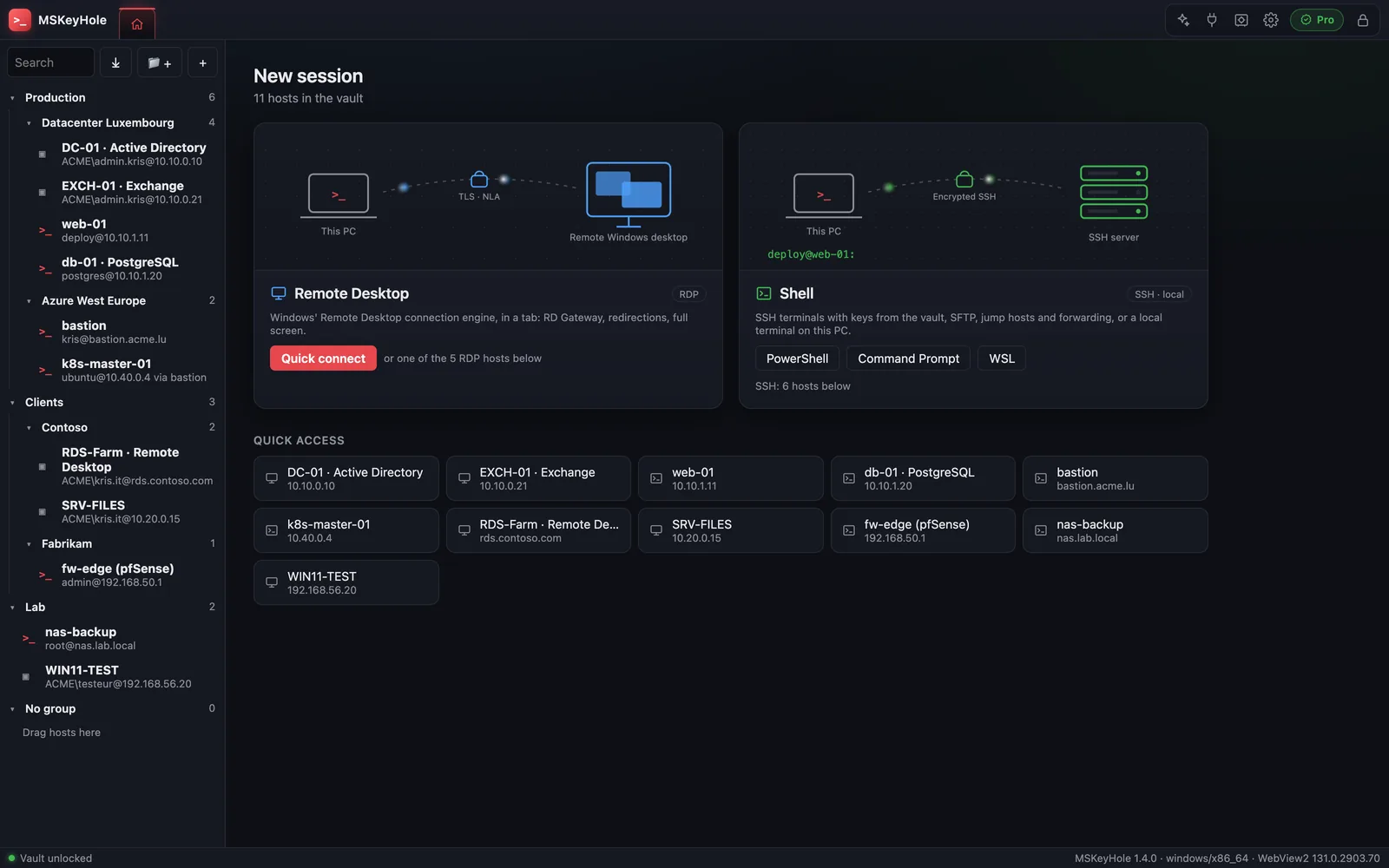Select fw-edge (pfSense) in sidebar
The width and height of the screenshot is (1389, 868).
[x=126, y=575]
